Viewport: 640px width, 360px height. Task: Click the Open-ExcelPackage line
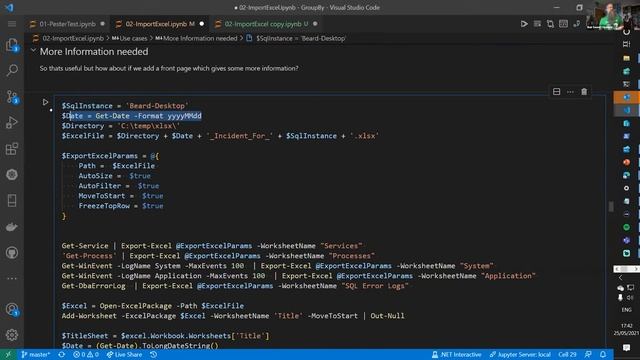(153, 306)
